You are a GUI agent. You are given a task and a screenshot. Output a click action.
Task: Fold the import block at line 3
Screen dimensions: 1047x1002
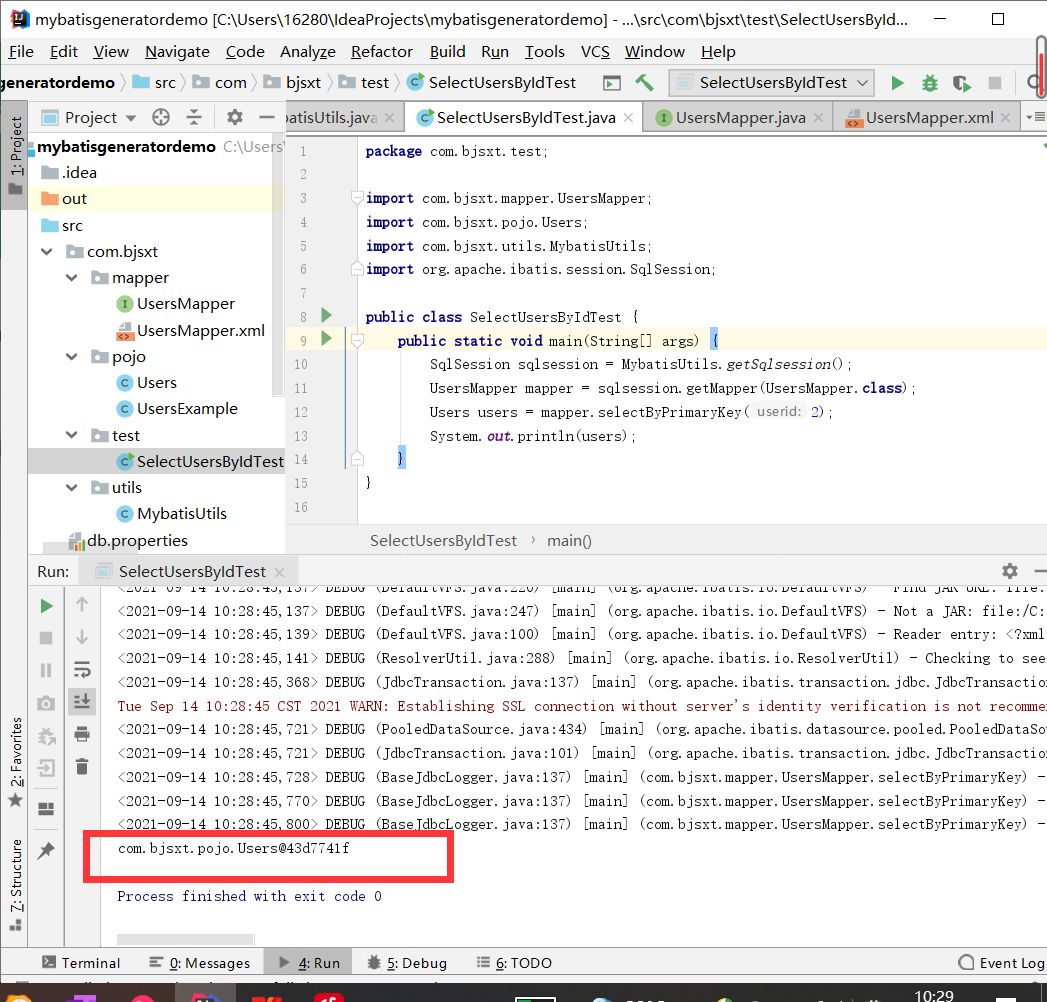tap(357, 198)
